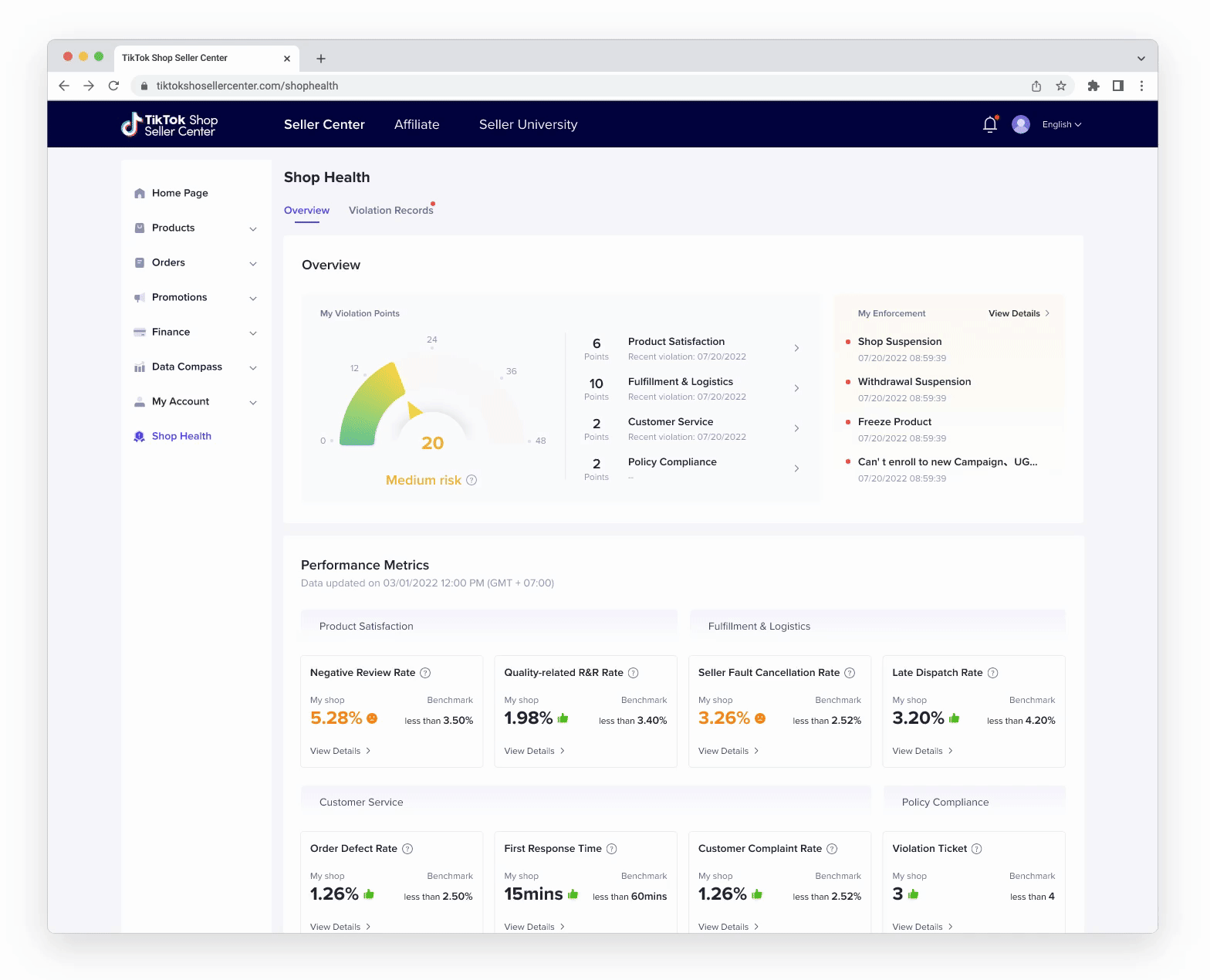View details for Seller Fault Cancellation Rate
This screenshot has width=1210, height=980.
click(728, 751)
